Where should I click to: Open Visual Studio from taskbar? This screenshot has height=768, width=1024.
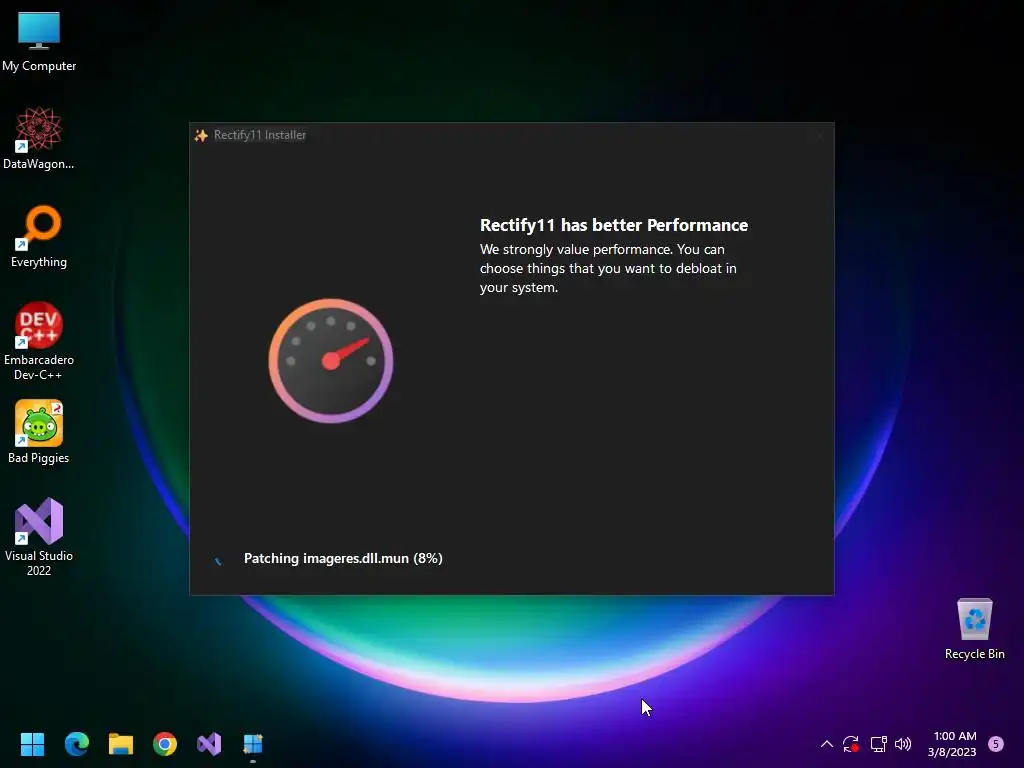click(x=209, y=744)
